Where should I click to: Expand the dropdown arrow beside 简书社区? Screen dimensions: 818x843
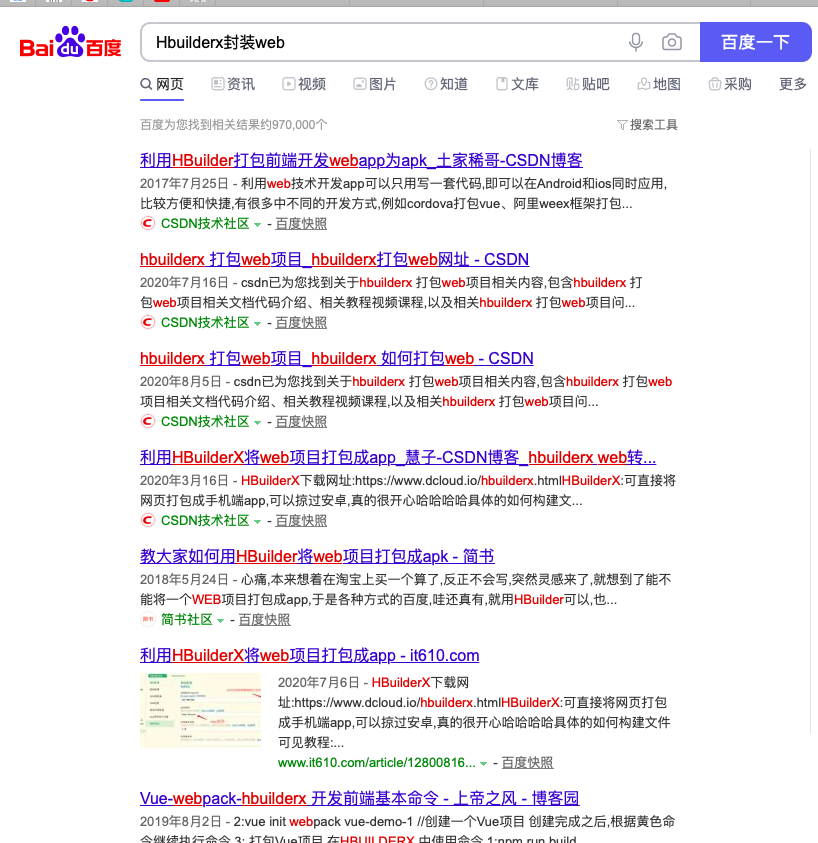pos(220,620)
